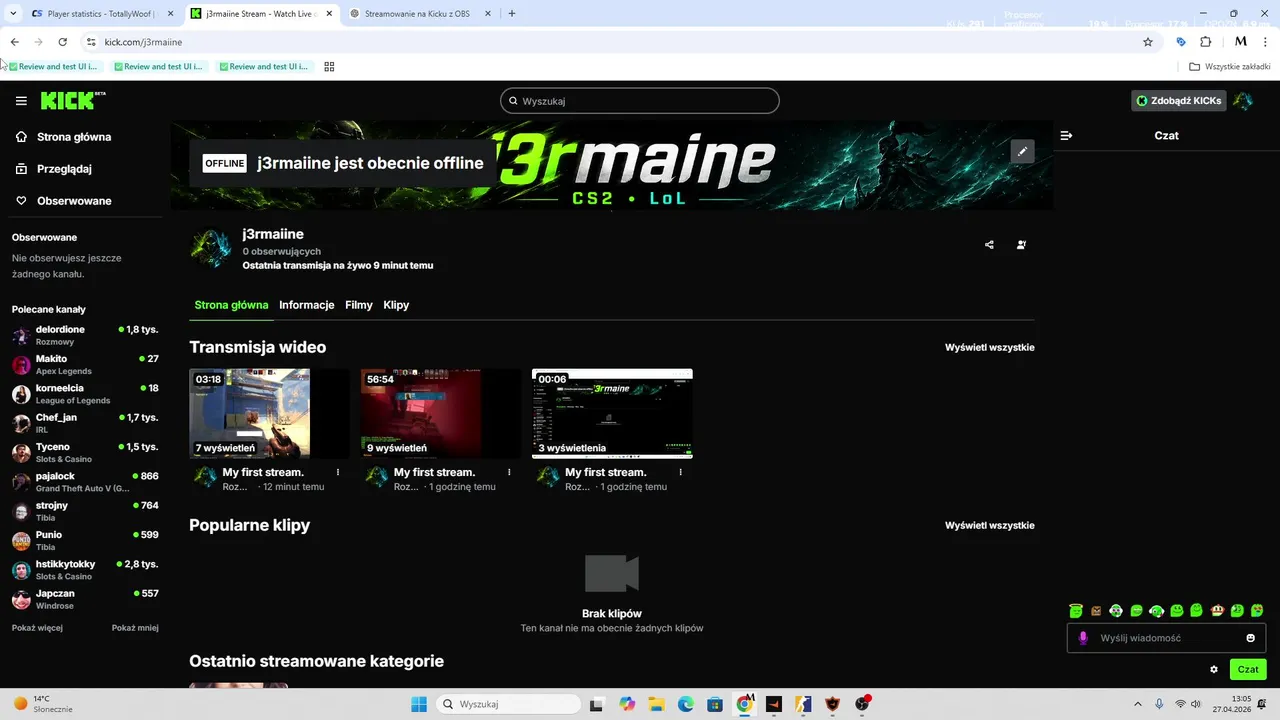Edit the channel banner with pencil icon
The width and height of the screenshot is (1280, 720).
pos(1022,151)
